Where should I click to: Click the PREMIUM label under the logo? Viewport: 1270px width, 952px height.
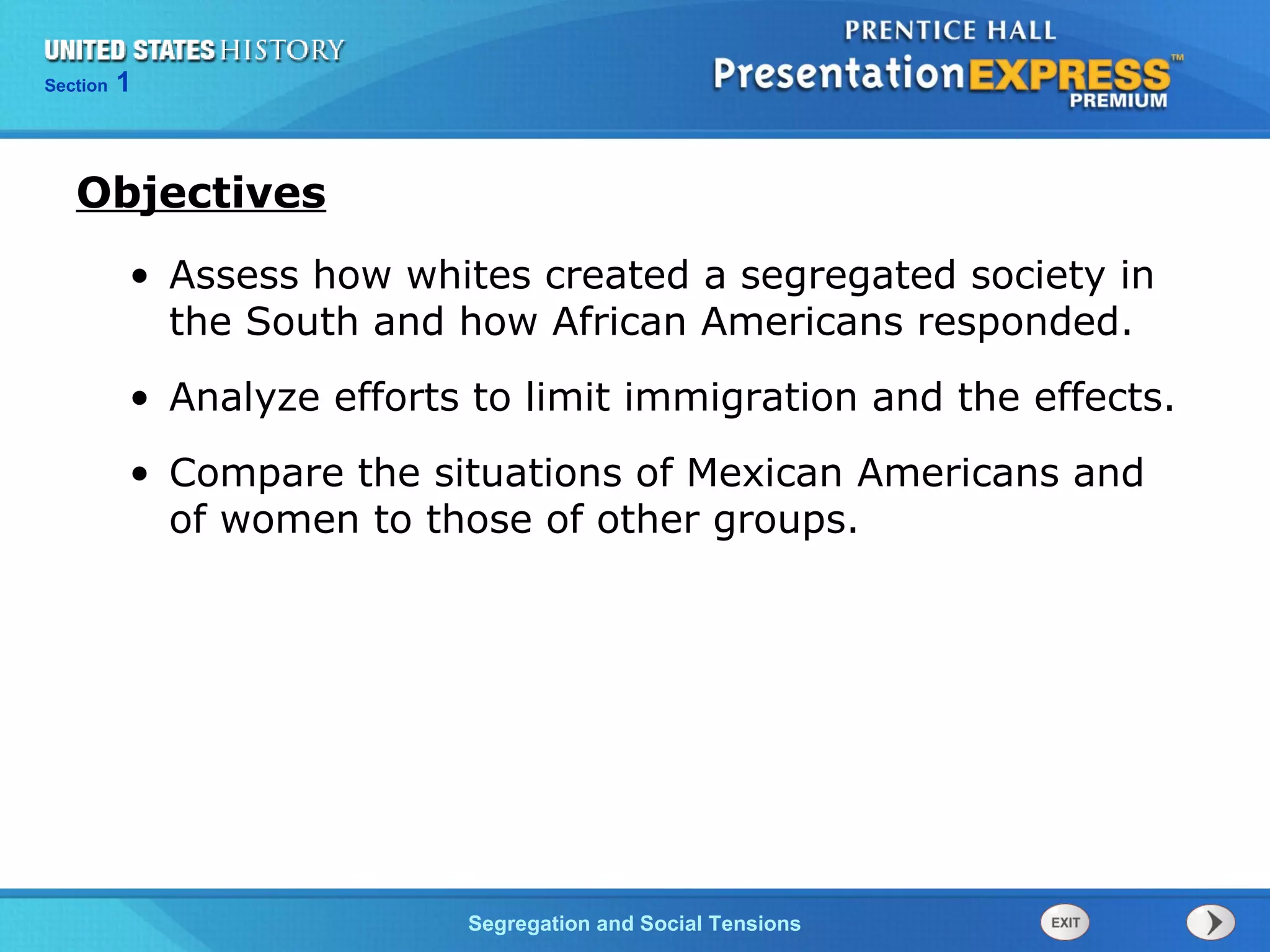click(1118, 100)
